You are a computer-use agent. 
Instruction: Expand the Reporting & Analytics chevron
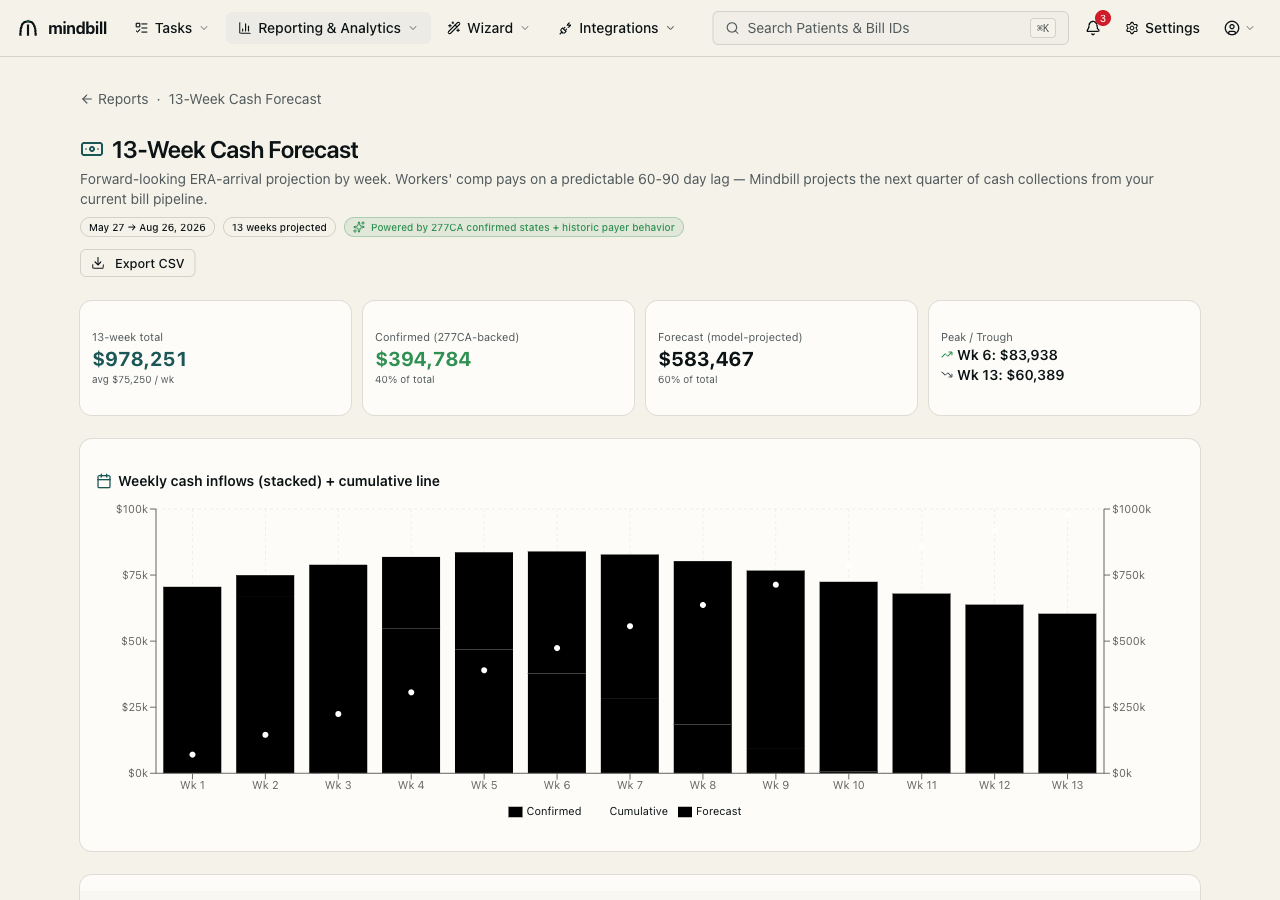(x=413, y=28)
